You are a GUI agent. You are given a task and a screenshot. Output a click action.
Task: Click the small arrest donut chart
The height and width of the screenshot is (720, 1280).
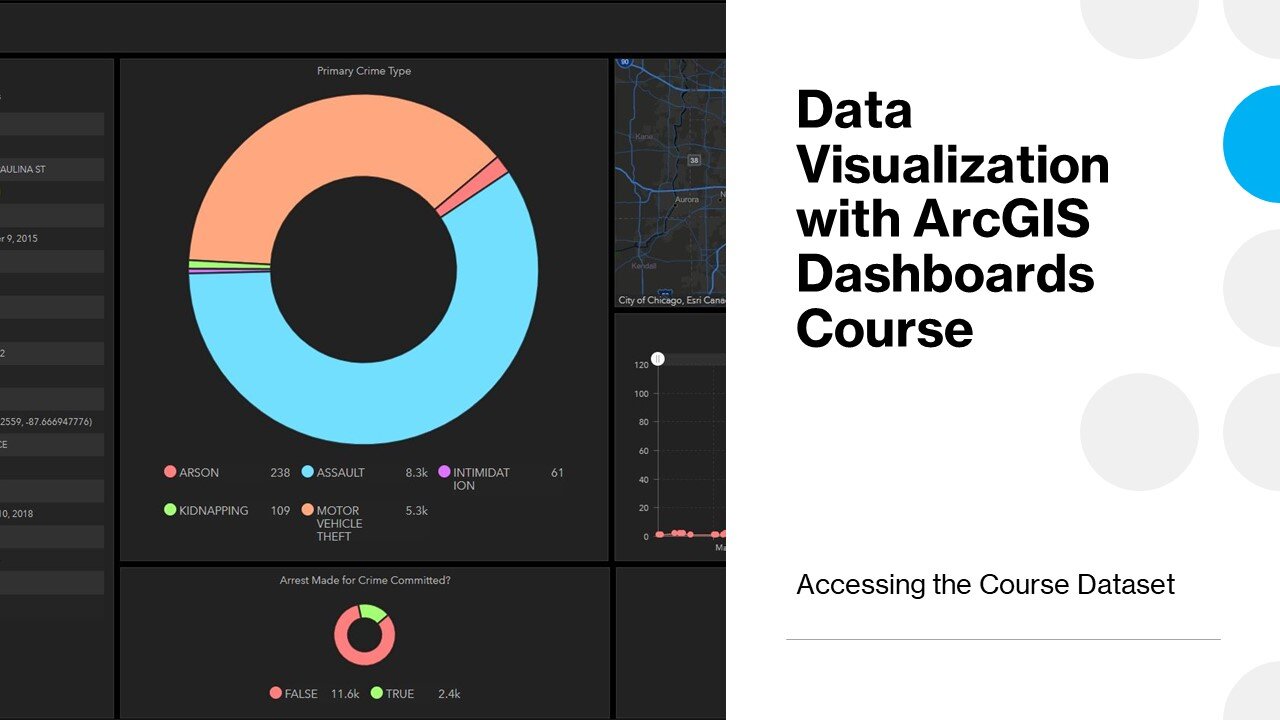click(364, 634)
